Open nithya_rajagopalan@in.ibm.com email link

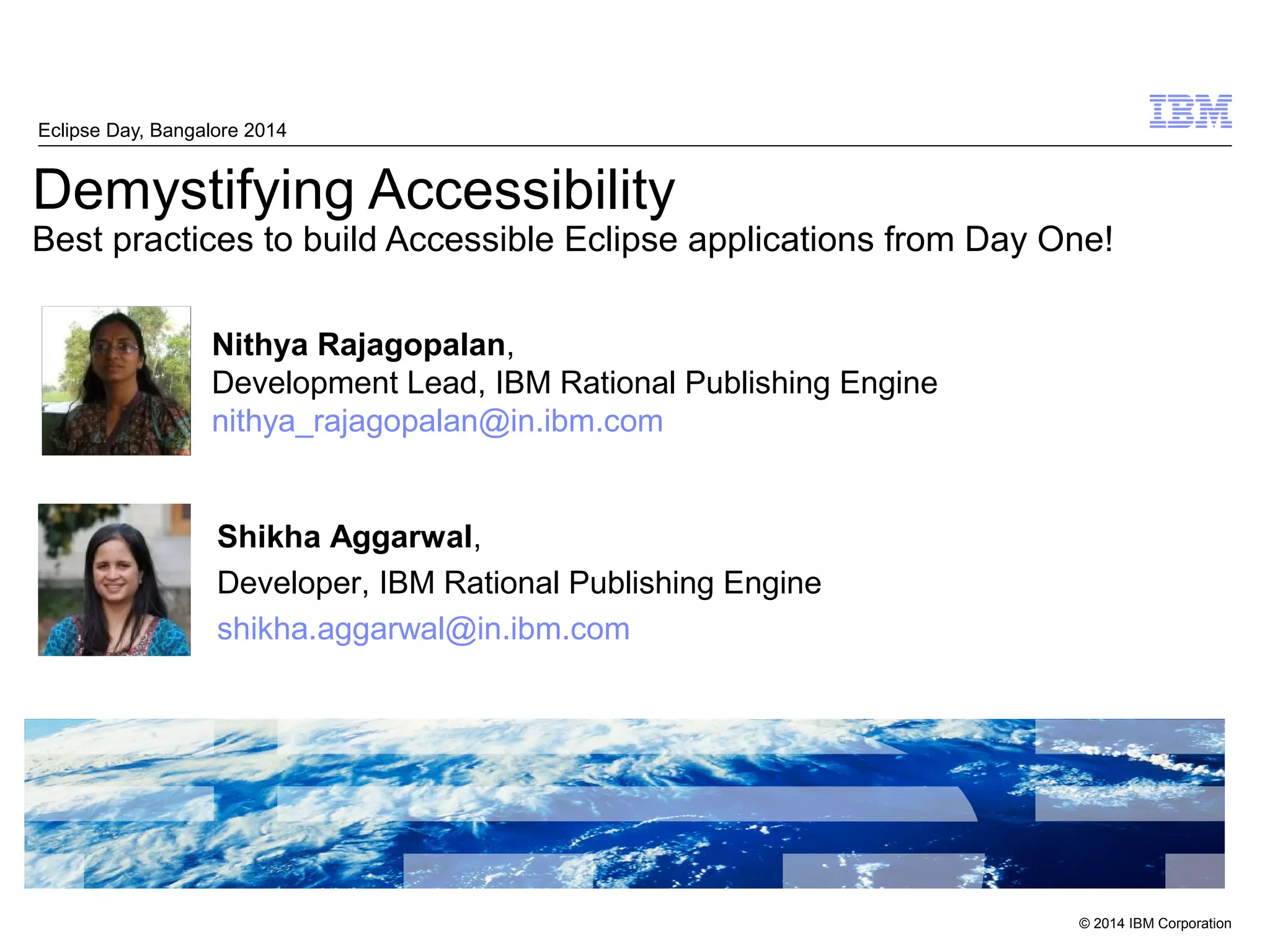coord(437,421)
